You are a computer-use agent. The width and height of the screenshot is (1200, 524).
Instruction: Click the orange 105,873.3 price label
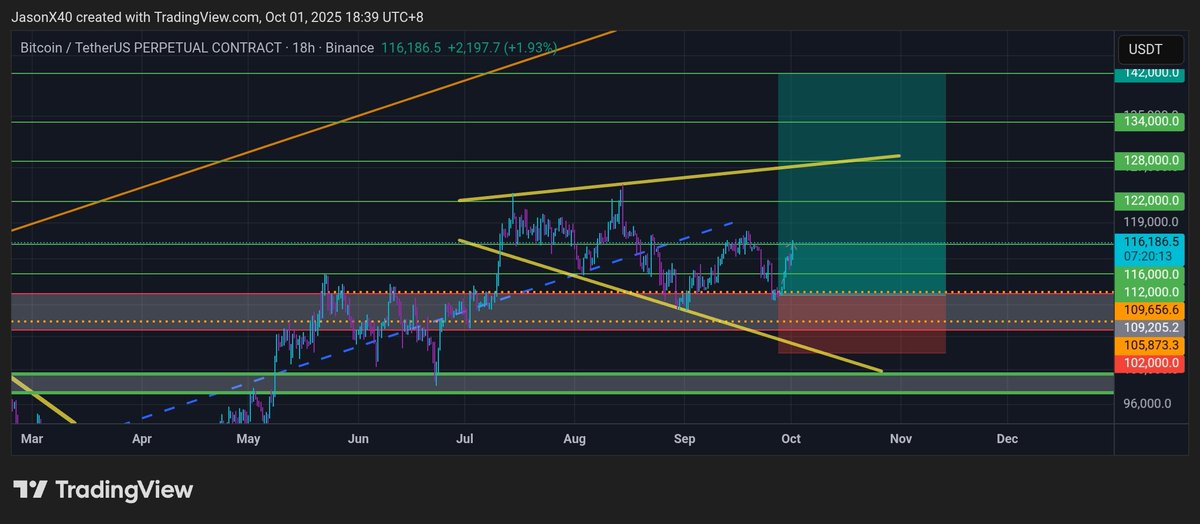(1152, 345)
